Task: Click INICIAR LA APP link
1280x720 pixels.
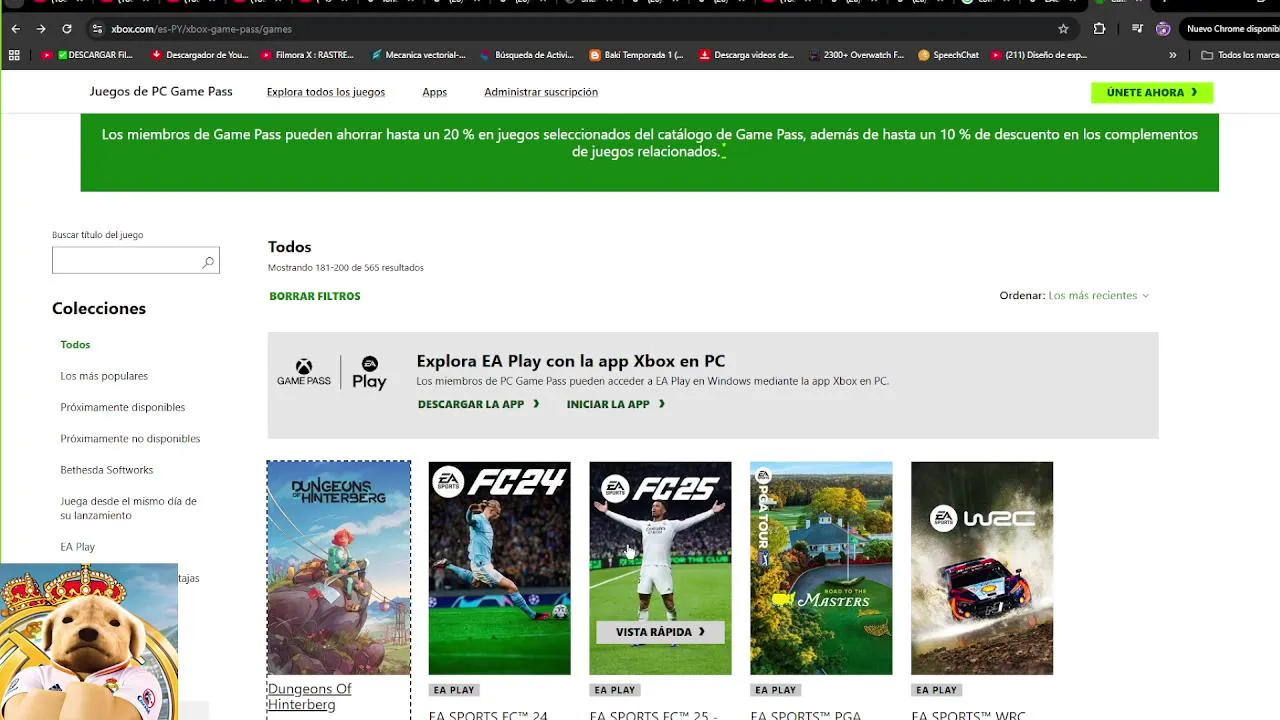Action: pyautogui.click(x=616, y=404)
